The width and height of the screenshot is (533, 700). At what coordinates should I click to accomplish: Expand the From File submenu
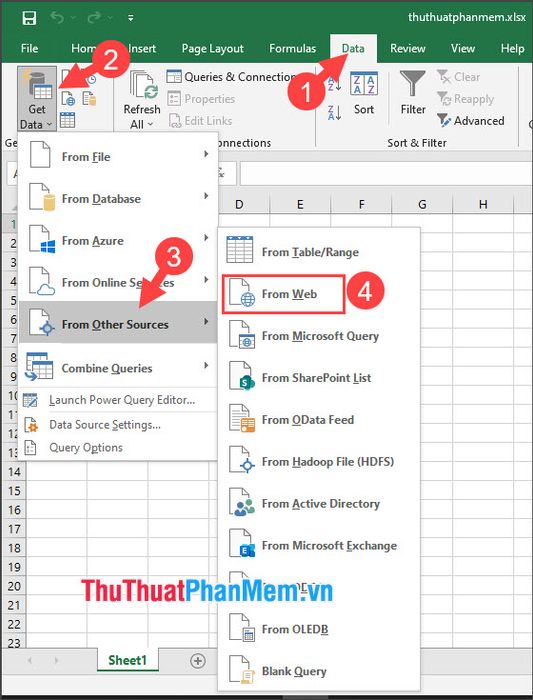click(x=118, y=157)
